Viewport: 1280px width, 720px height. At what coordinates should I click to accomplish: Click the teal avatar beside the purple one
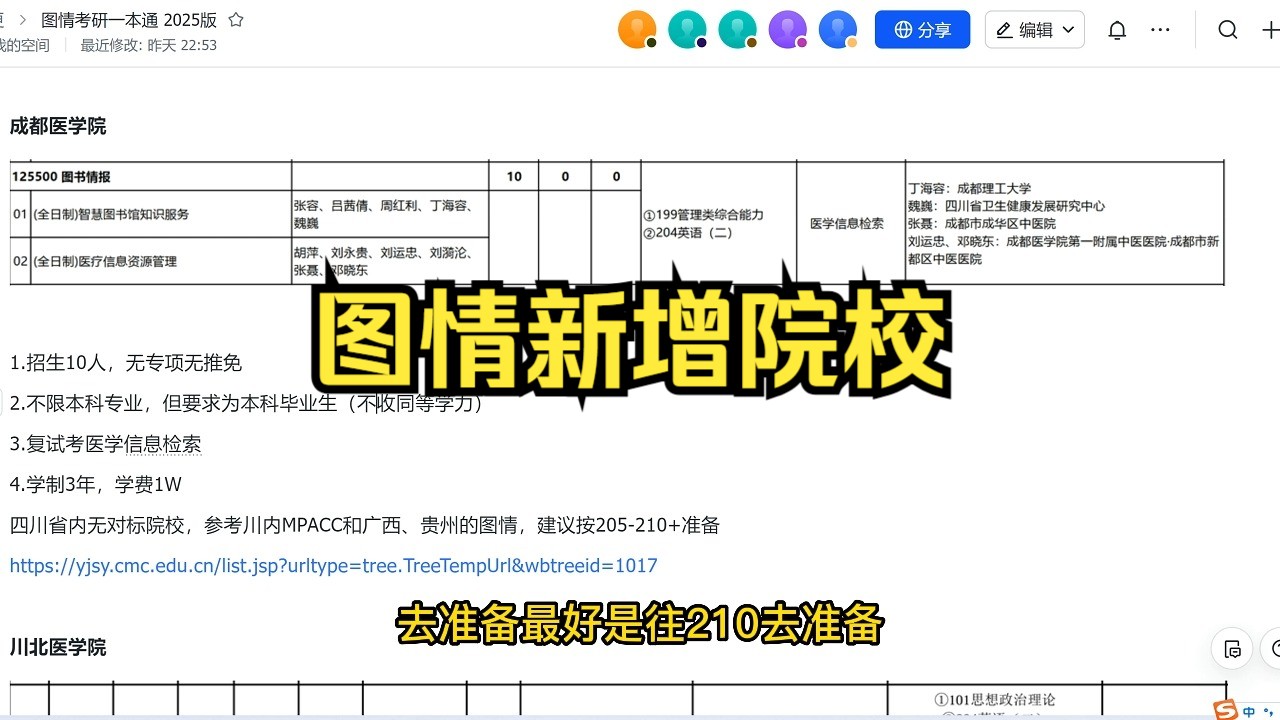pos(737,30)
